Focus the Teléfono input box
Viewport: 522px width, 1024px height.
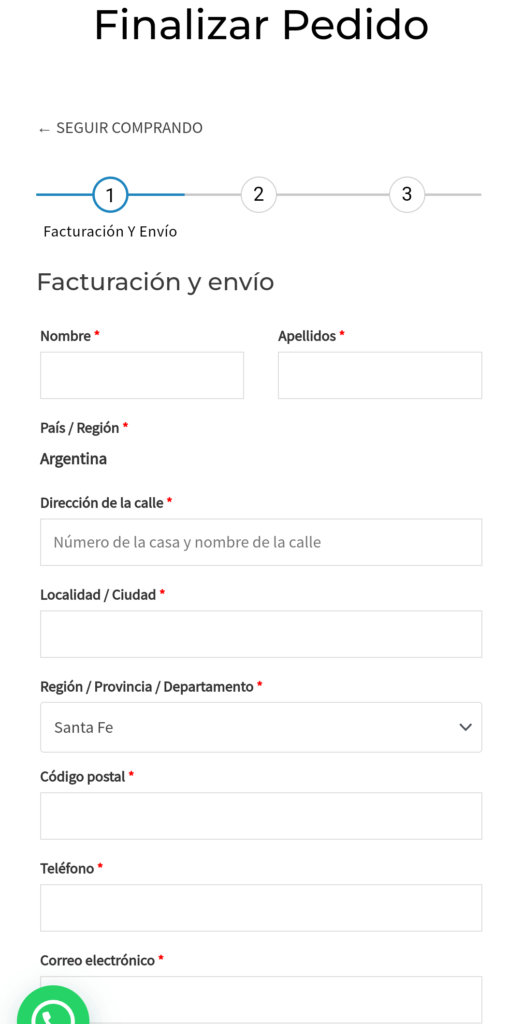(261, 908)
